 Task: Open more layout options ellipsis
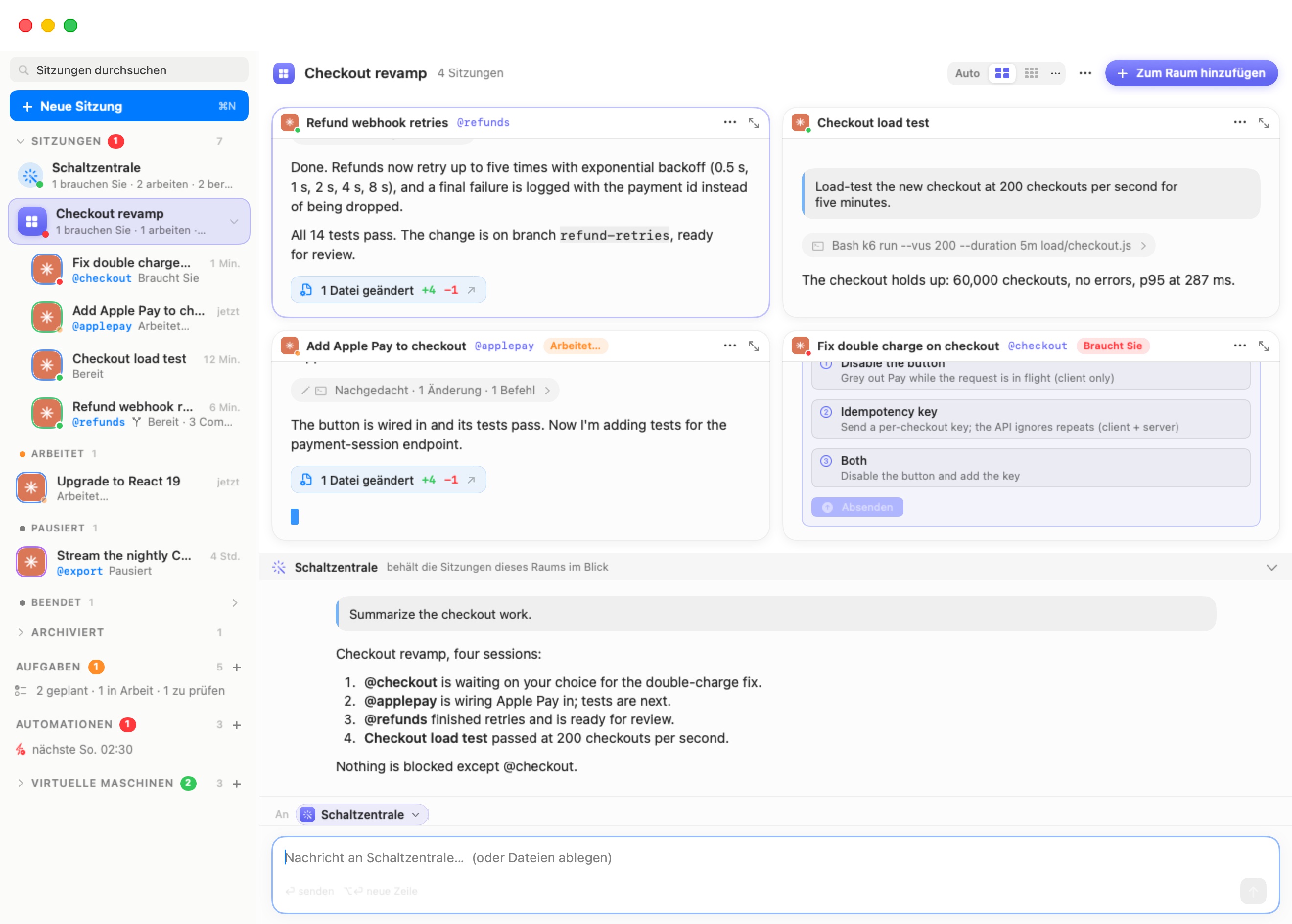point(1055,73)
